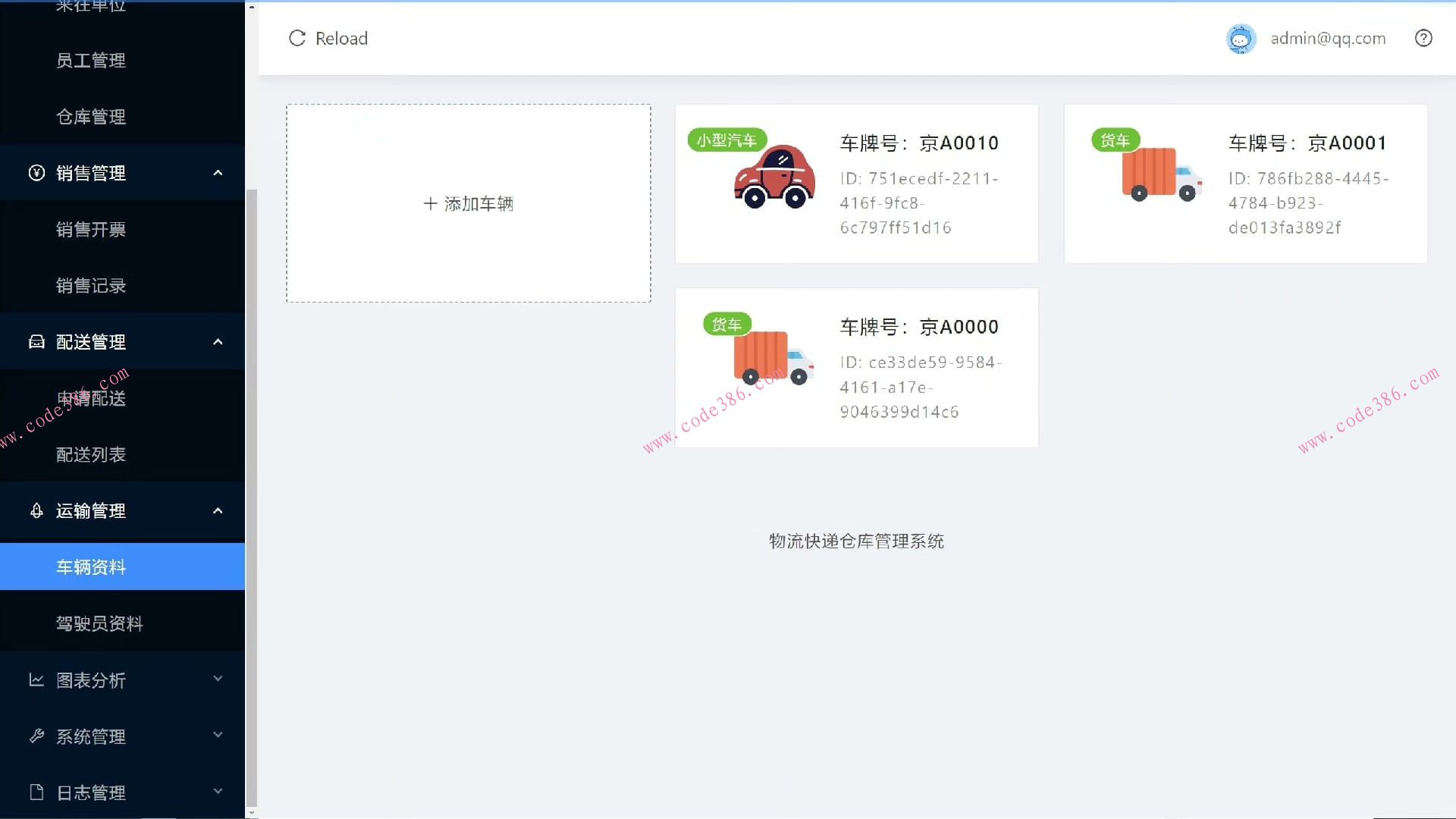Screen dimensions: 1456x819
Task: Select 驾驶员资料 from the sidebar
Action: [100, 623]
